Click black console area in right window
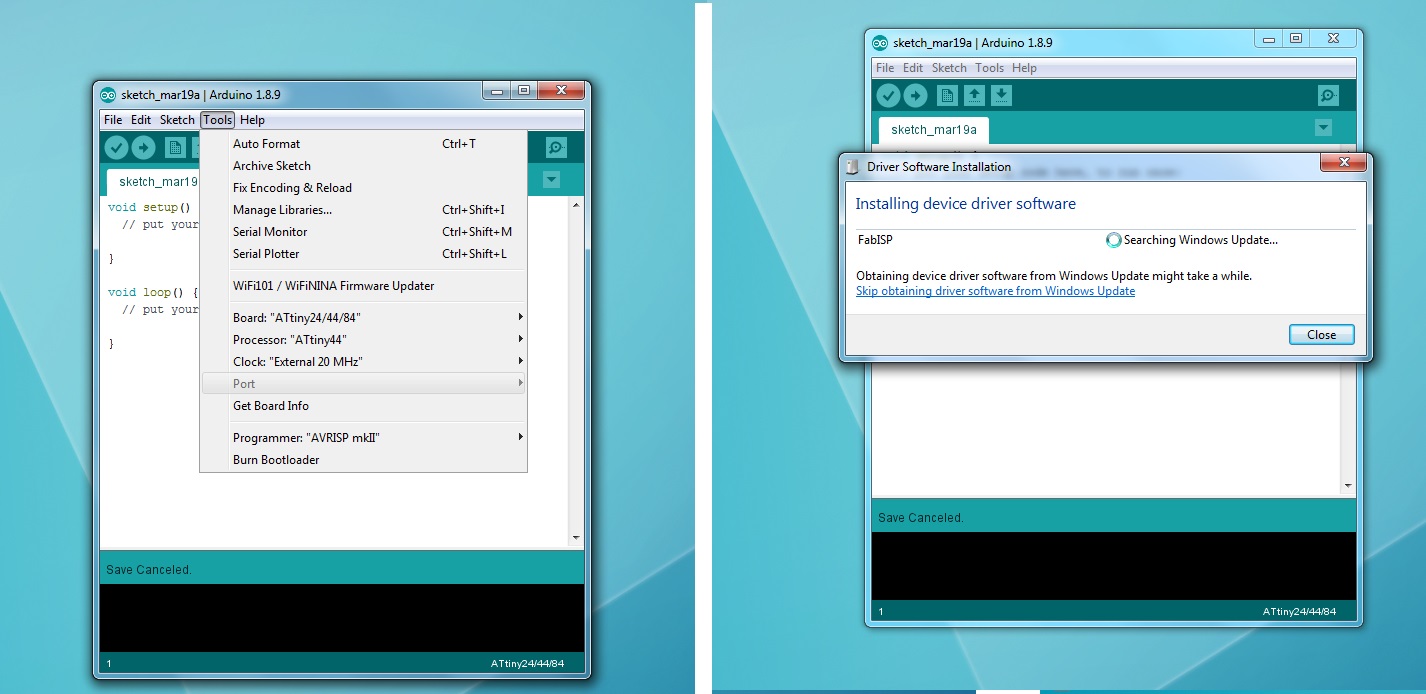The image size is (1426, 694). click(x=1114, y=566)
